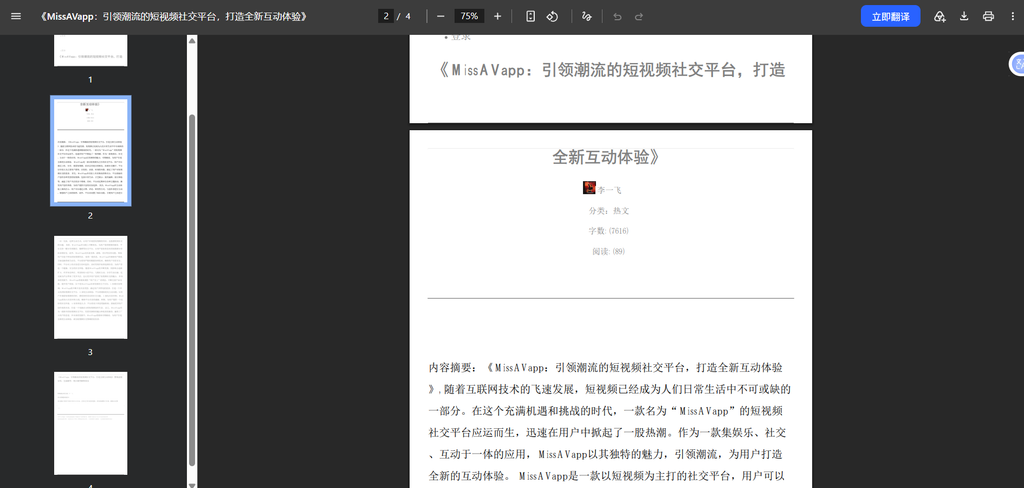This screenshot has height=488, width=1024.
Task: Click the thumbnail panel scroll up arrow
Action: (192, 41)
